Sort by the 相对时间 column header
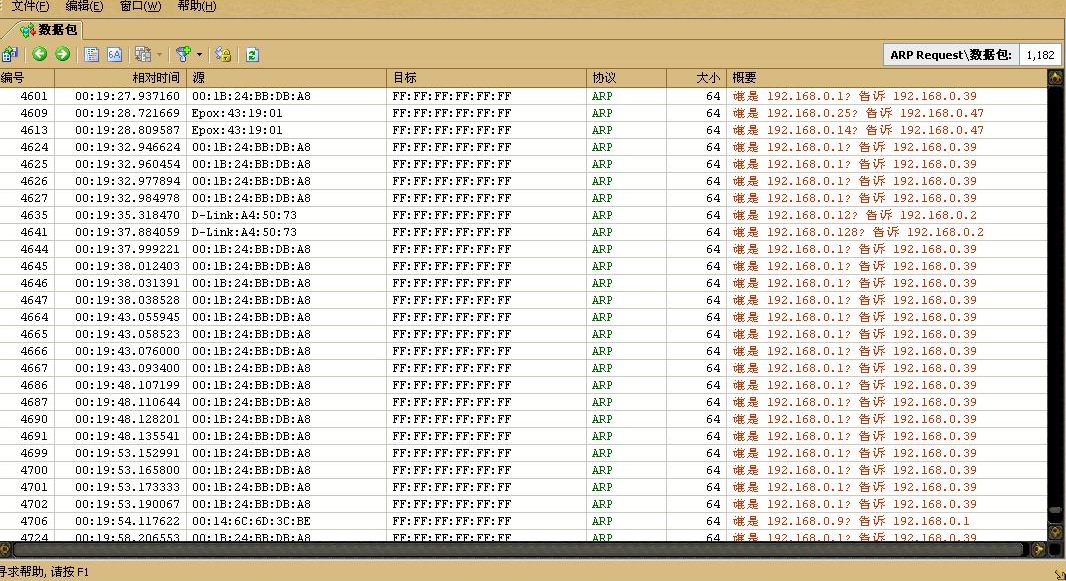1066x581 pixels. (119, 77)
